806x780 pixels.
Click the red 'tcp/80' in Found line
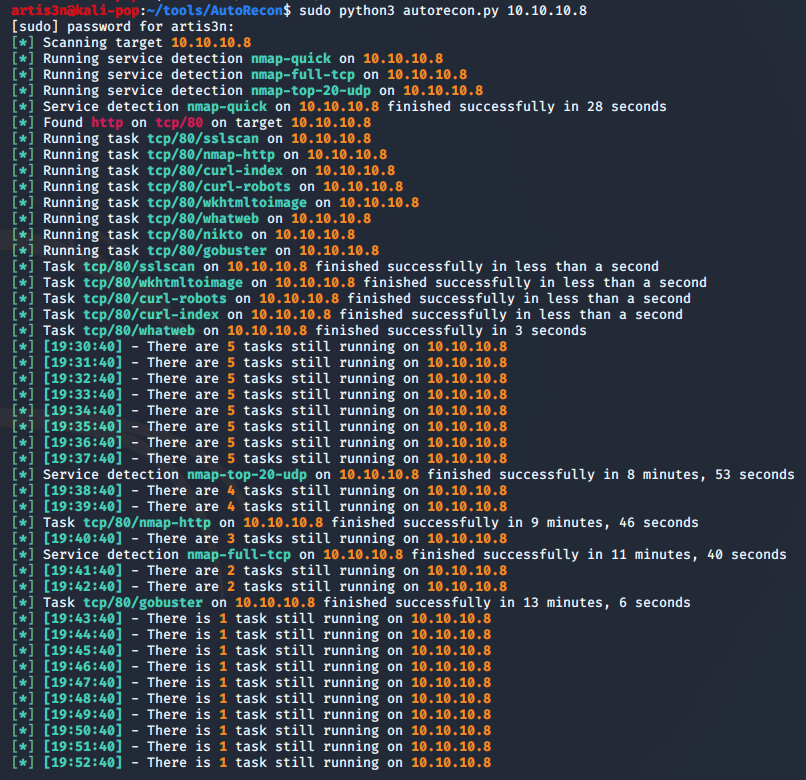click(179, 122)
